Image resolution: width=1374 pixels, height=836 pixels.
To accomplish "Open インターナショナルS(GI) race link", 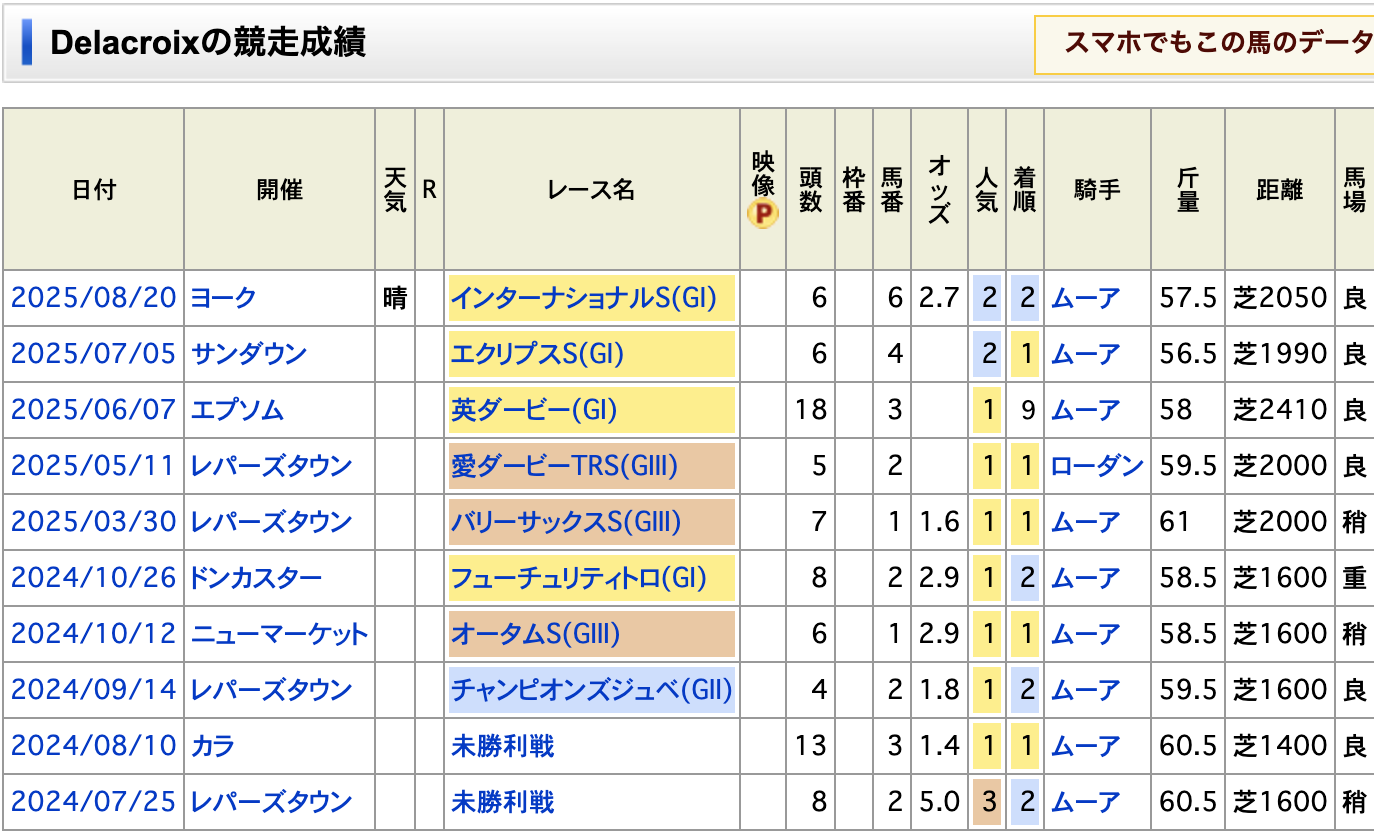I will (x=584, y=298).
